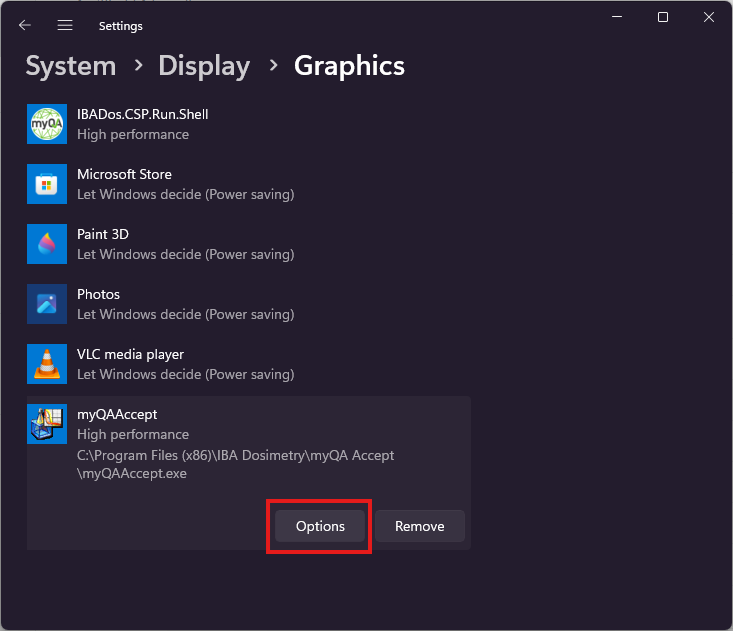Click the myQAAccept entry title
The image size is (733, 631).
coord(117,415)
